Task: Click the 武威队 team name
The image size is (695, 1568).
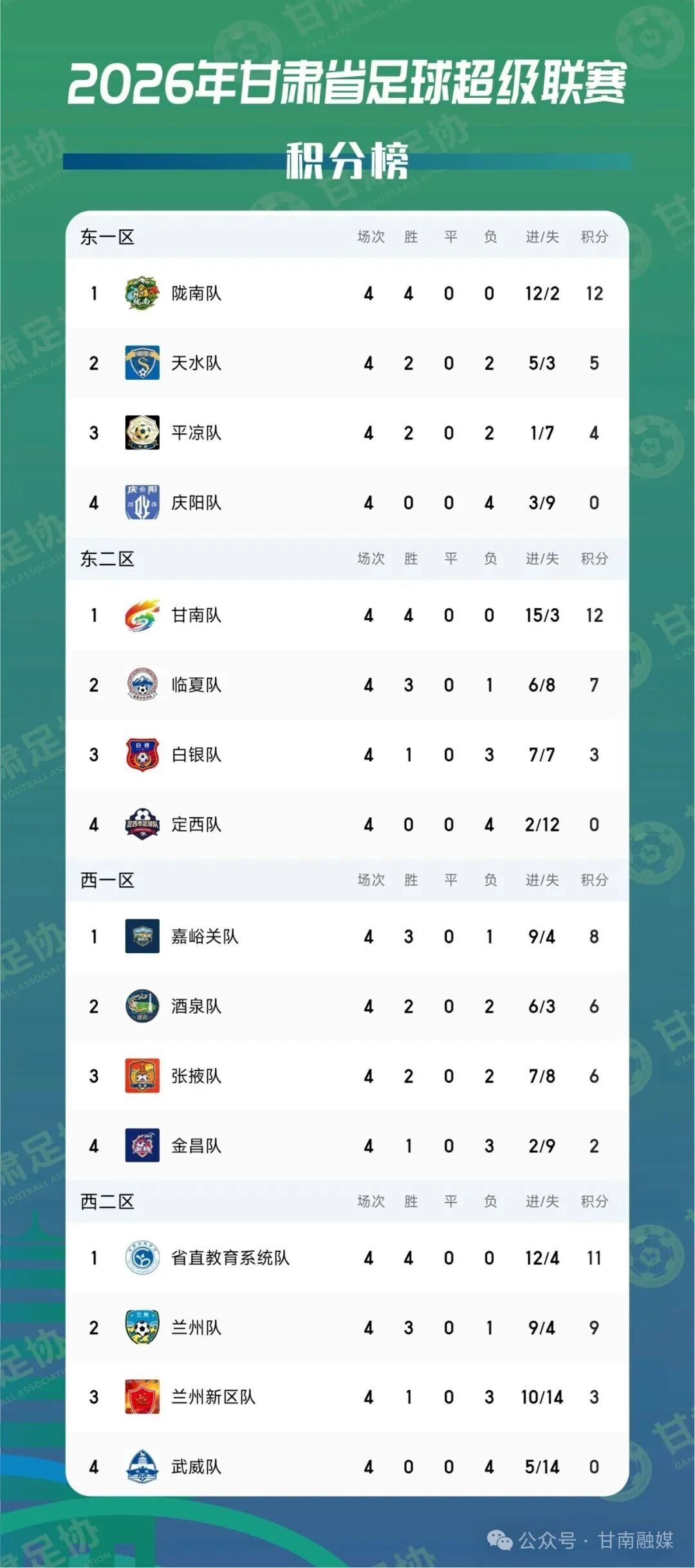Action: point(196,1467)
